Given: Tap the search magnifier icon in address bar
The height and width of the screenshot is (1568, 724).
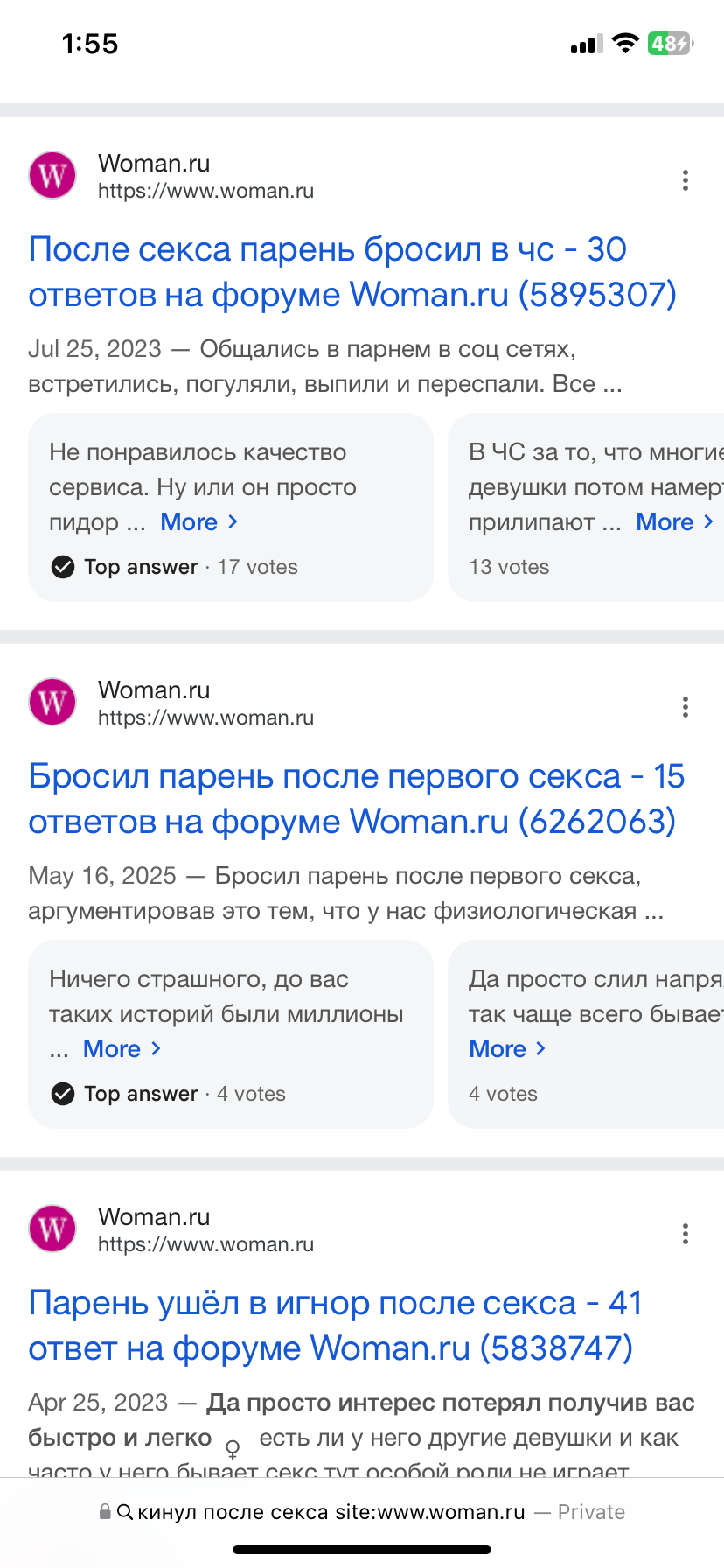Looking at the screenshot, I should pyautogui.click(x=125, y=1511).
